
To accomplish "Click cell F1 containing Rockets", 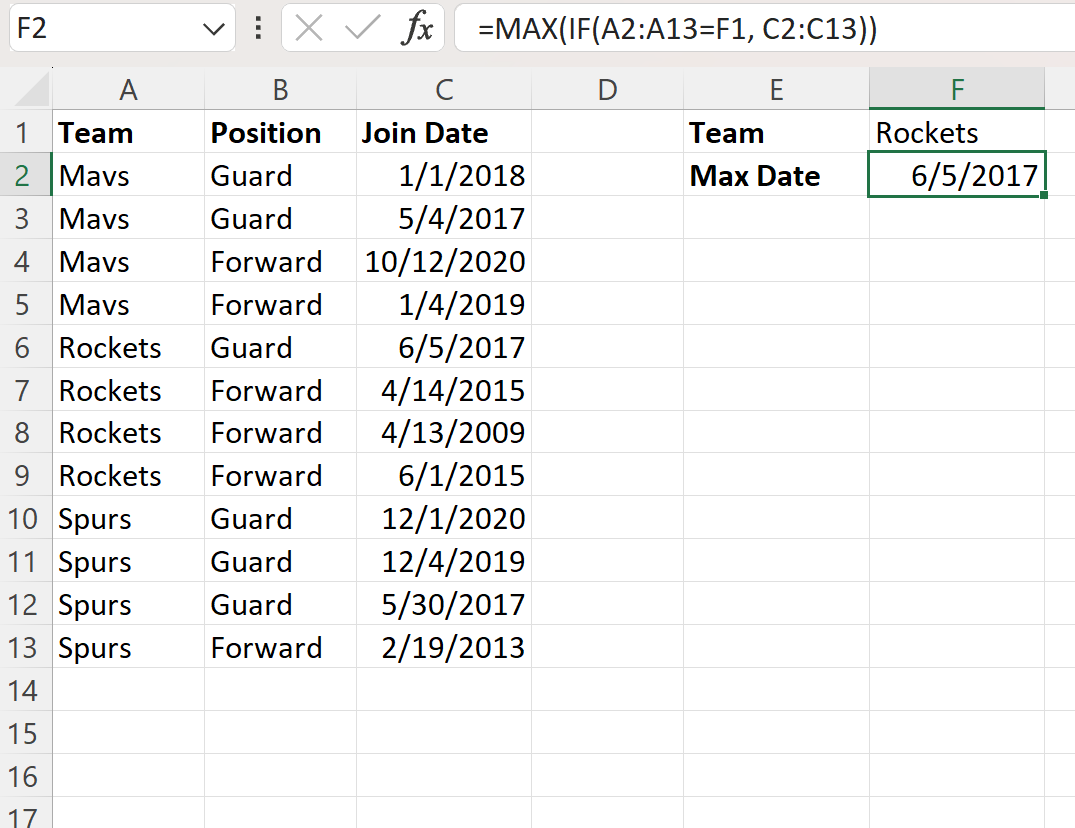I will 956,132.
